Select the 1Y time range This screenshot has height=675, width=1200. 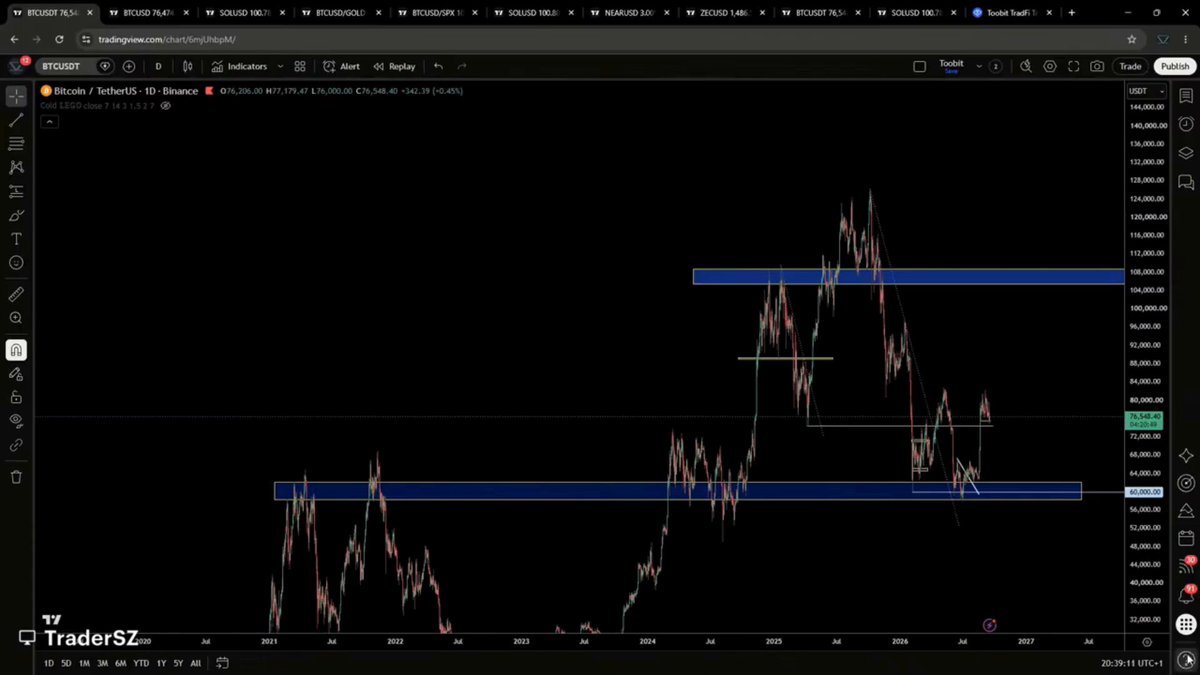coord(161,663)
